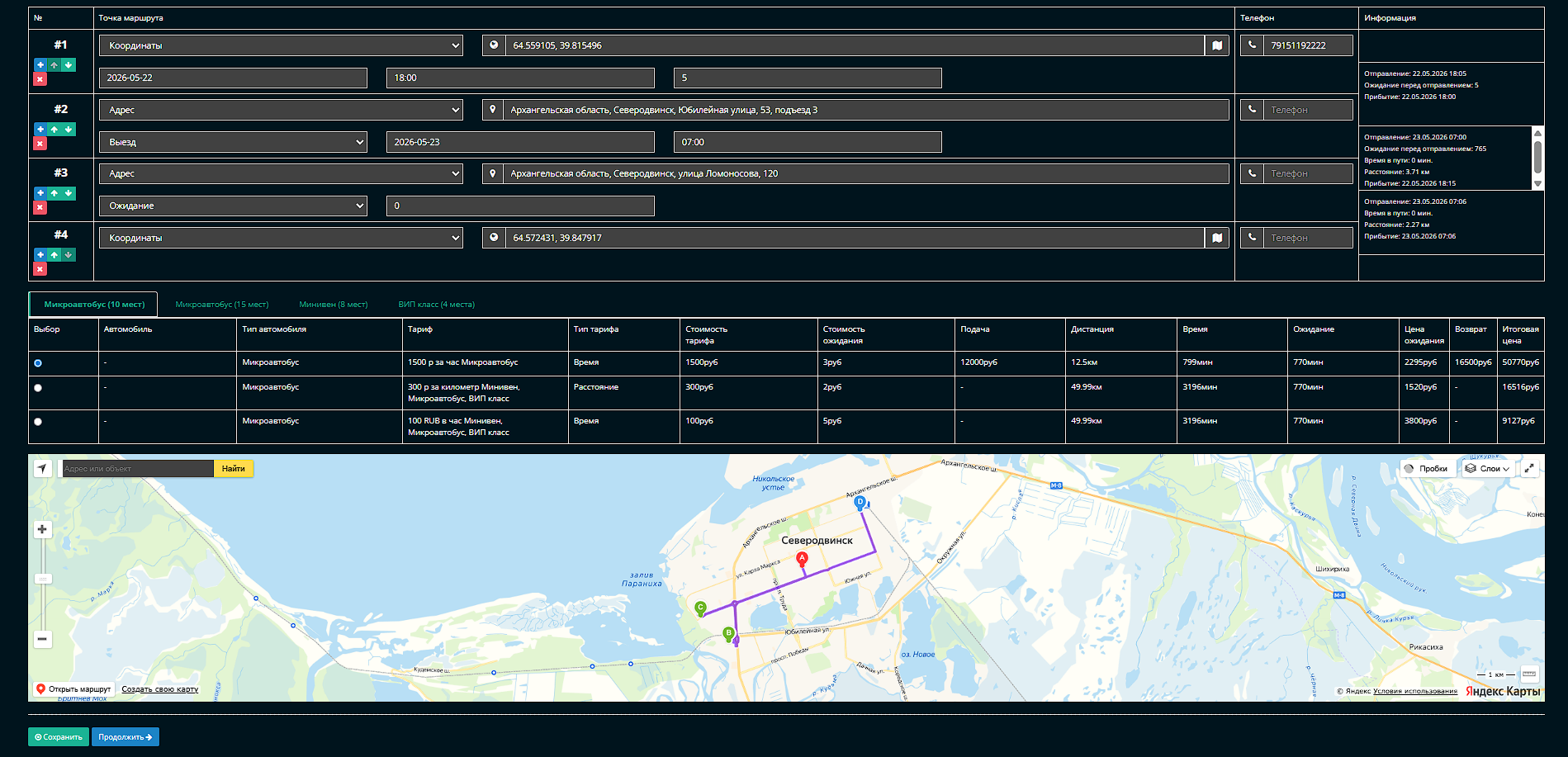Click the Продолжить button
This screenshot has height=757, width=1568.
tap(126, 737)
